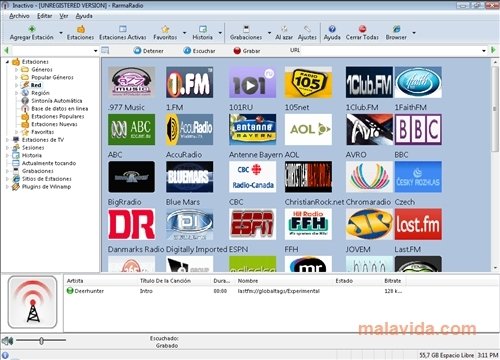Viewport: 500px width, 360px height.
Task: Select the BBC station logo
Action: (x=418, y=129)
